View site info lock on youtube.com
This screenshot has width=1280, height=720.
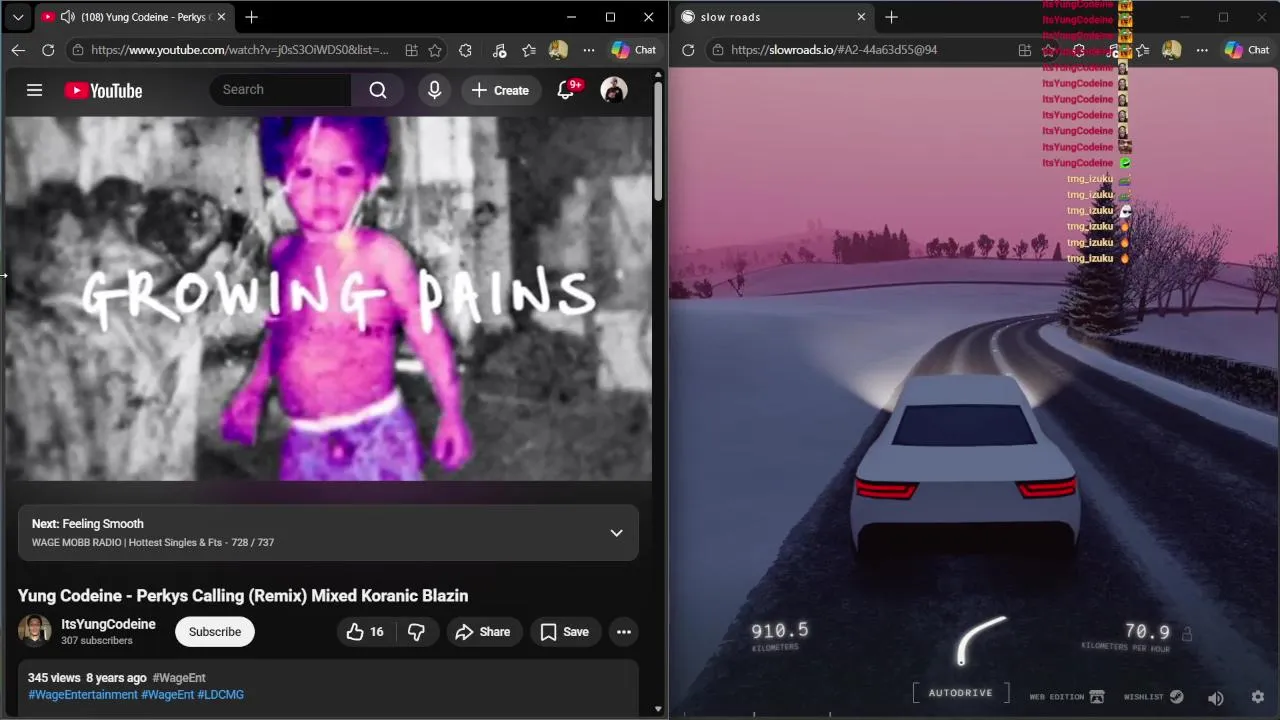[78, 50]
